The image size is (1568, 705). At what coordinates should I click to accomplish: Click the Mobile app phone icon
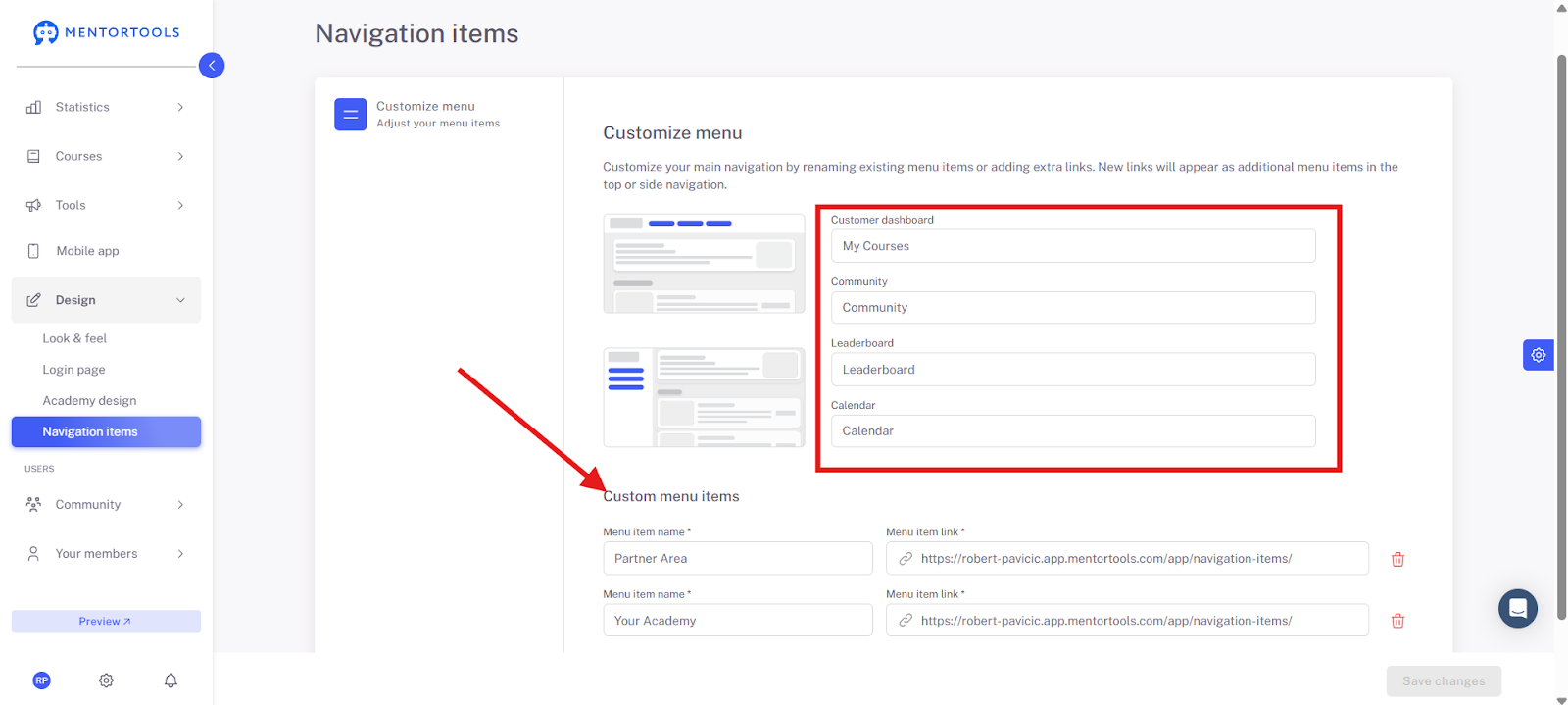(33, 251)
